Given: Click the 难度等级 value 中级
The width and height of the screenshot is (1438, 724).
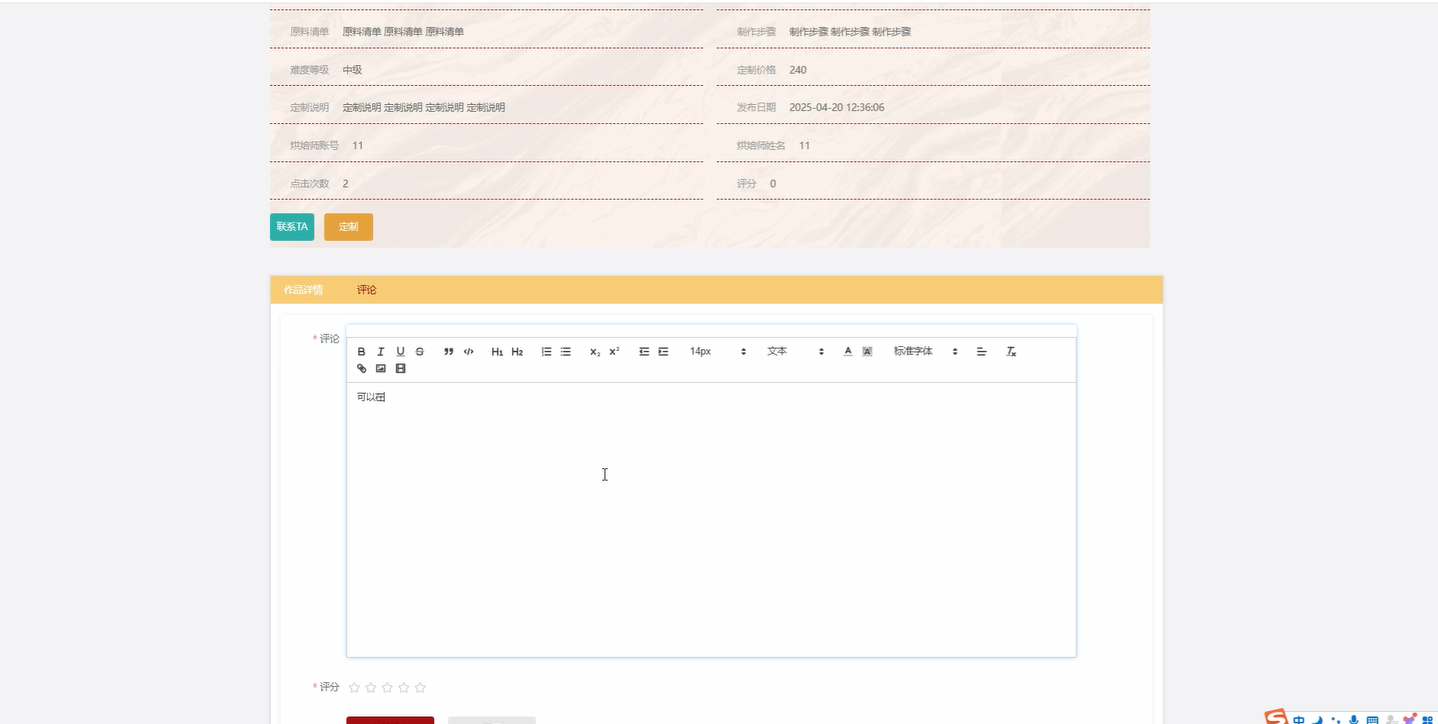Looking at the screenshot, I should point(352,70).
